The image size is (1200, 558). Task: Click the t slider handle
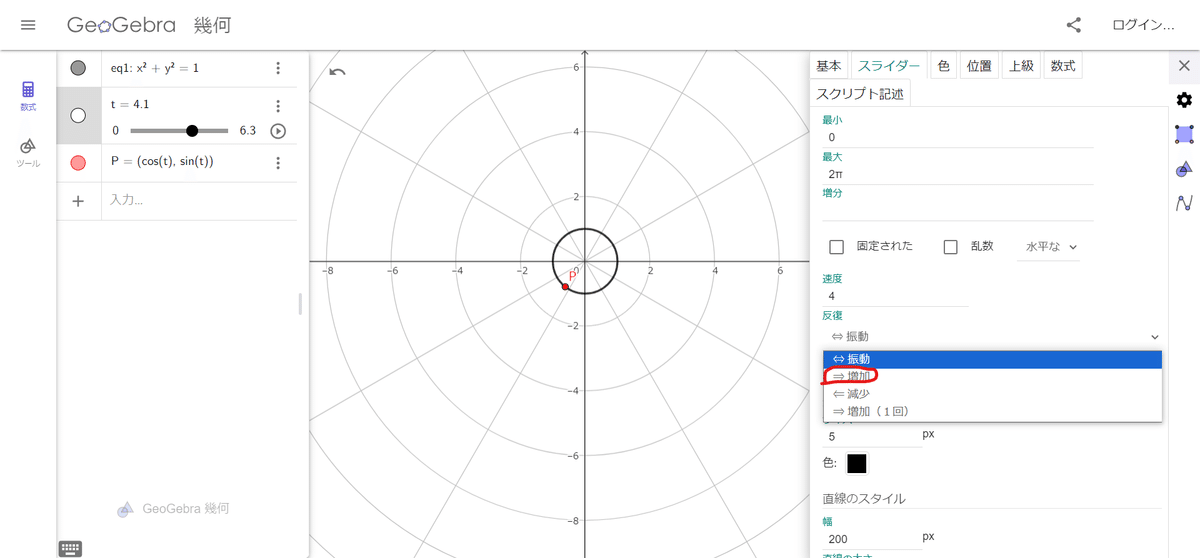click(192, 131)
